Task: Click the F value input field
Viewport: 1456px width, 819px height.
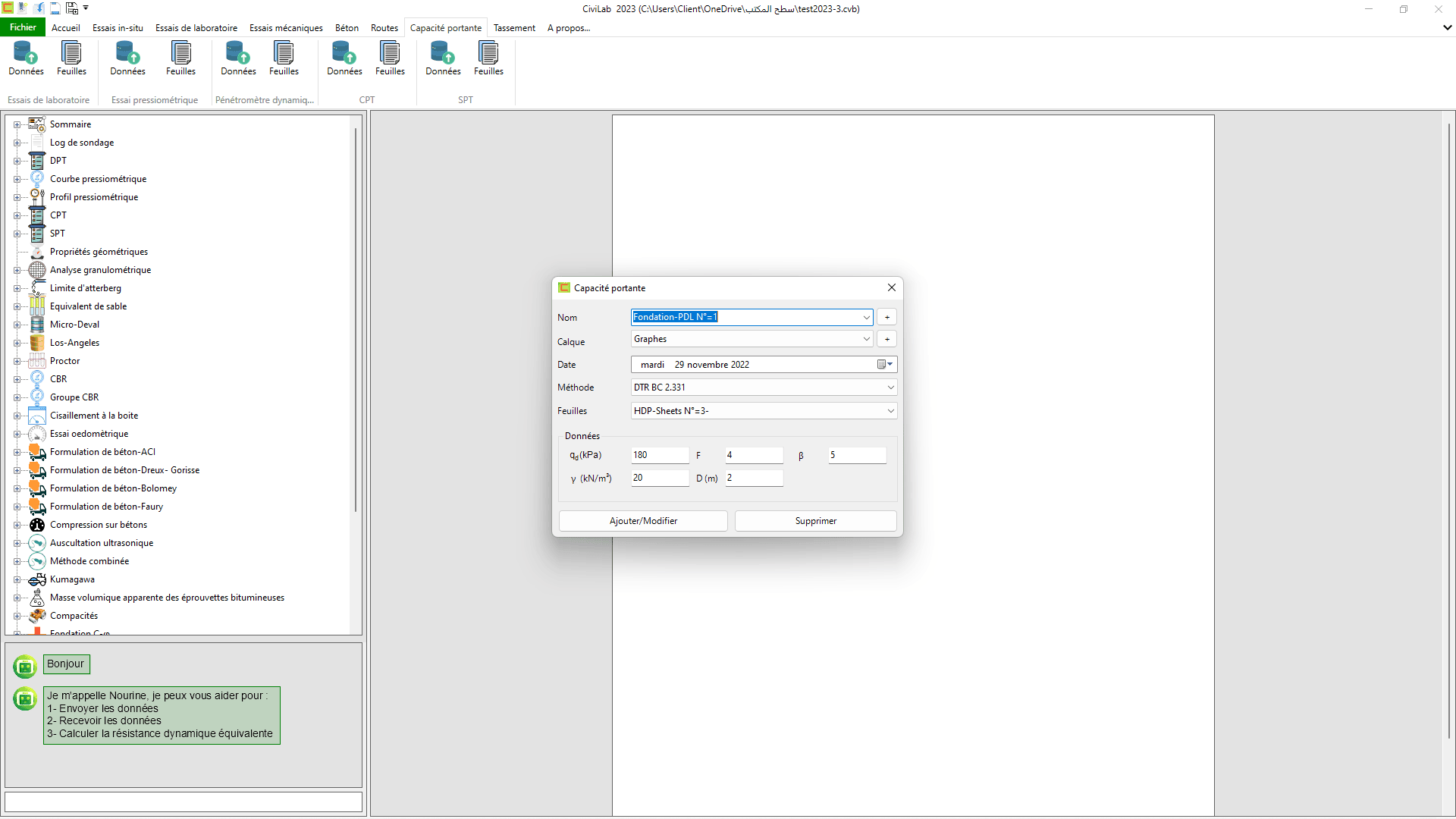Action: (x=754, y=455)
